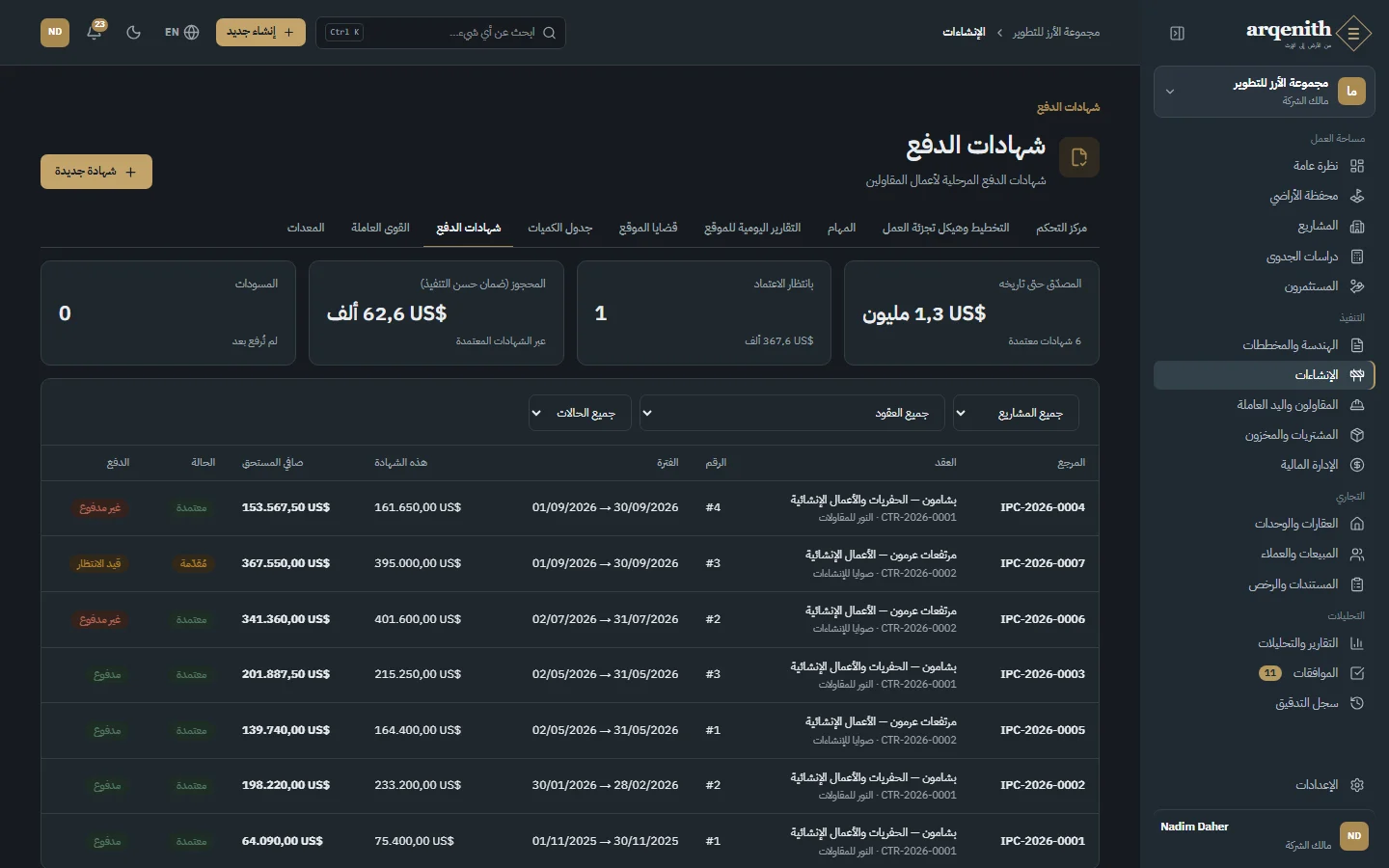The image size is (1389, 868).
Task: Click إنشاء جديد button in top bar
Action: point(260,32)
